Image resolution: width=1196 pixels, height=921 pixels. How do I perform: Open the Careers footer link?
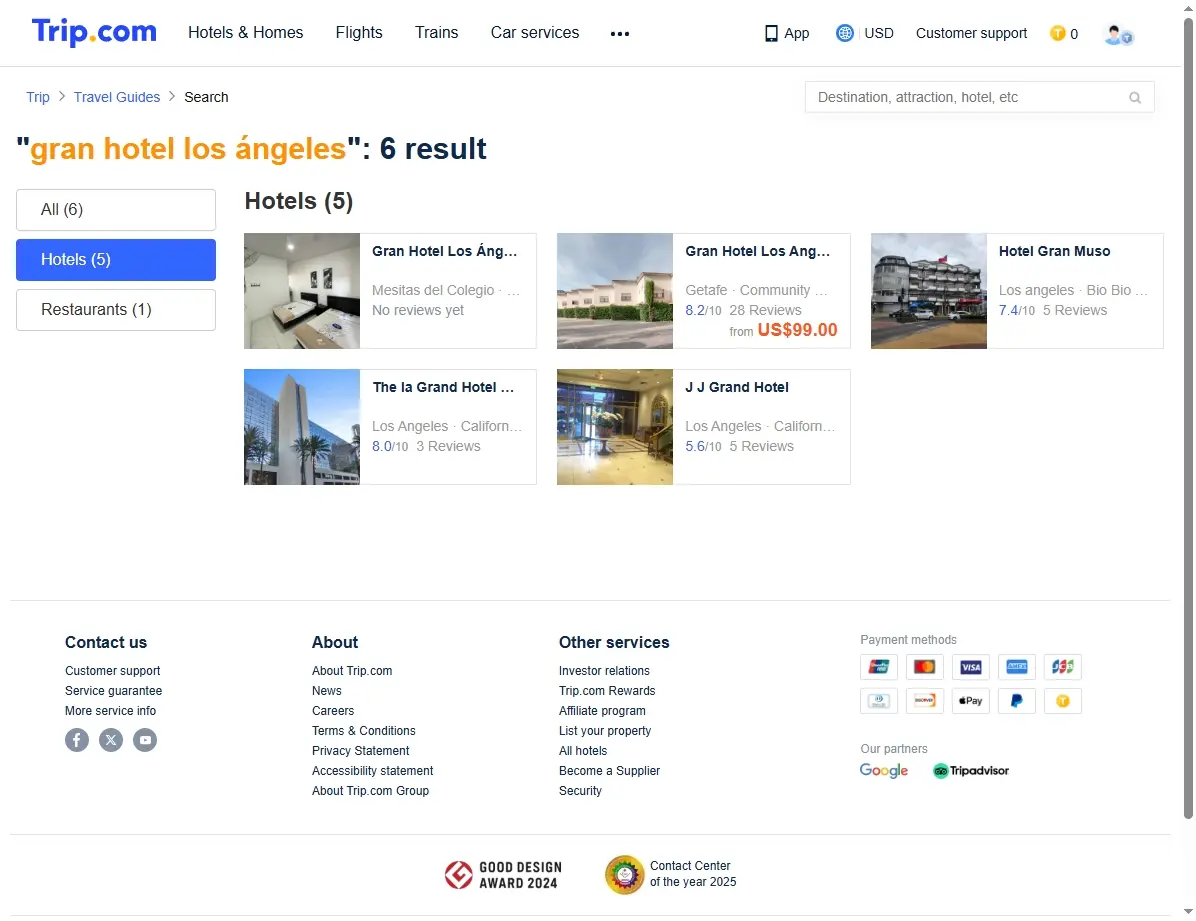click(x=333, y=710)
